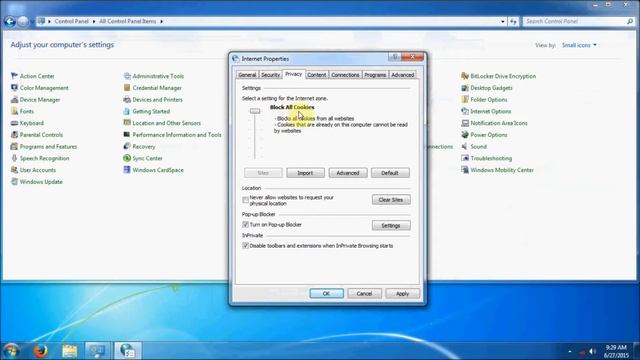This screenshot has height=360, width=640.
Task: Click the Import button
Action: pyautogui.click(x=305, y=173)
